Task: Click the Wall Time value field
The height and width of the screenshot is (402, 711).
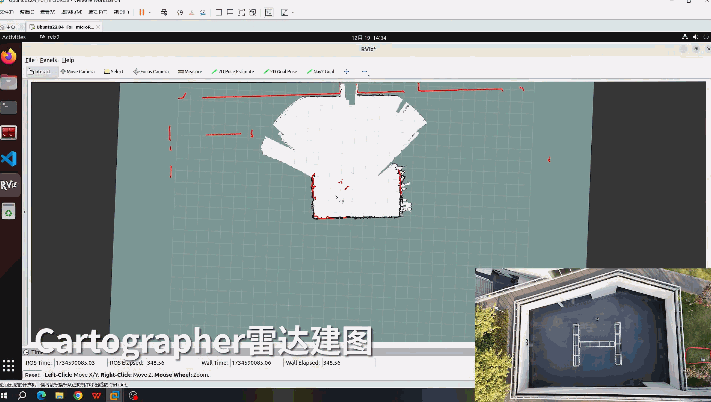Action: [255, 363]
